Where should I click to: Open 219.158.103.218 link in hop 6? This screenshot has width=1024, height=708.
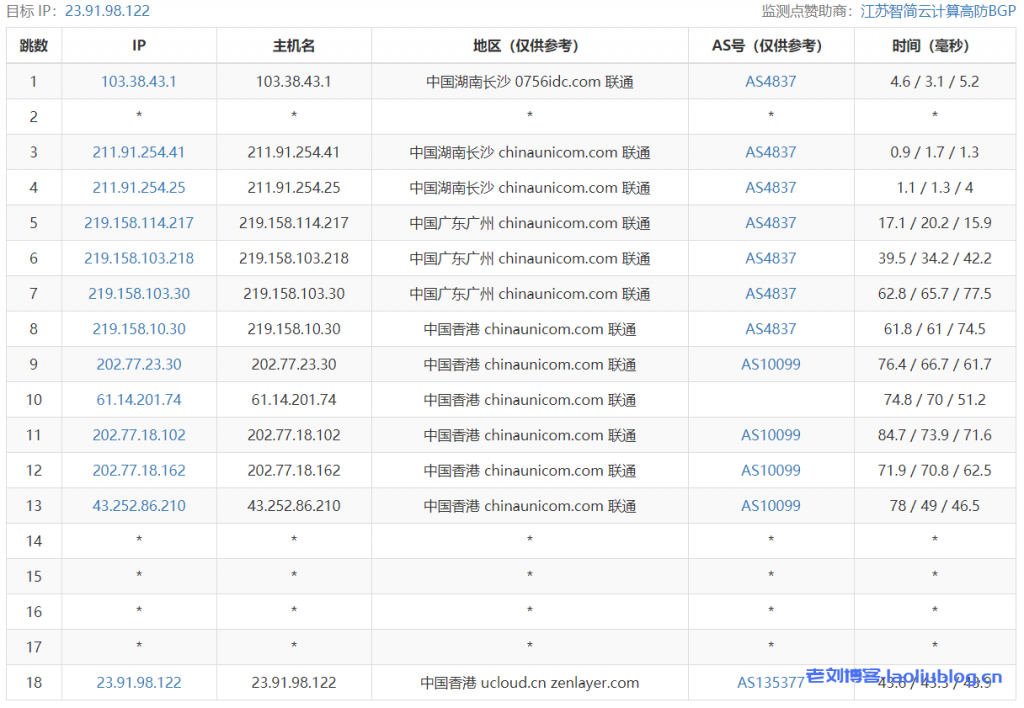[x=138, y=258]
